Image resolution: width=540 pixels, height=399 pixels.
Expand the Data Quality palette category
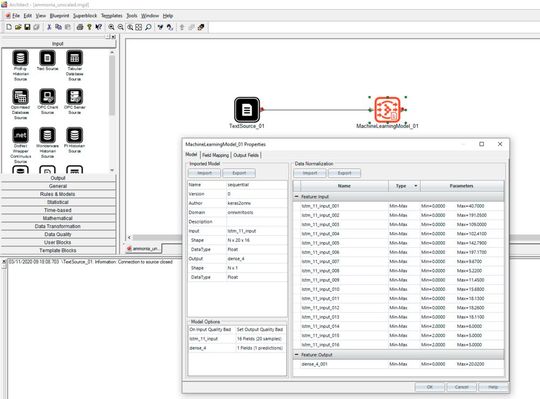(x=58, y=234)
